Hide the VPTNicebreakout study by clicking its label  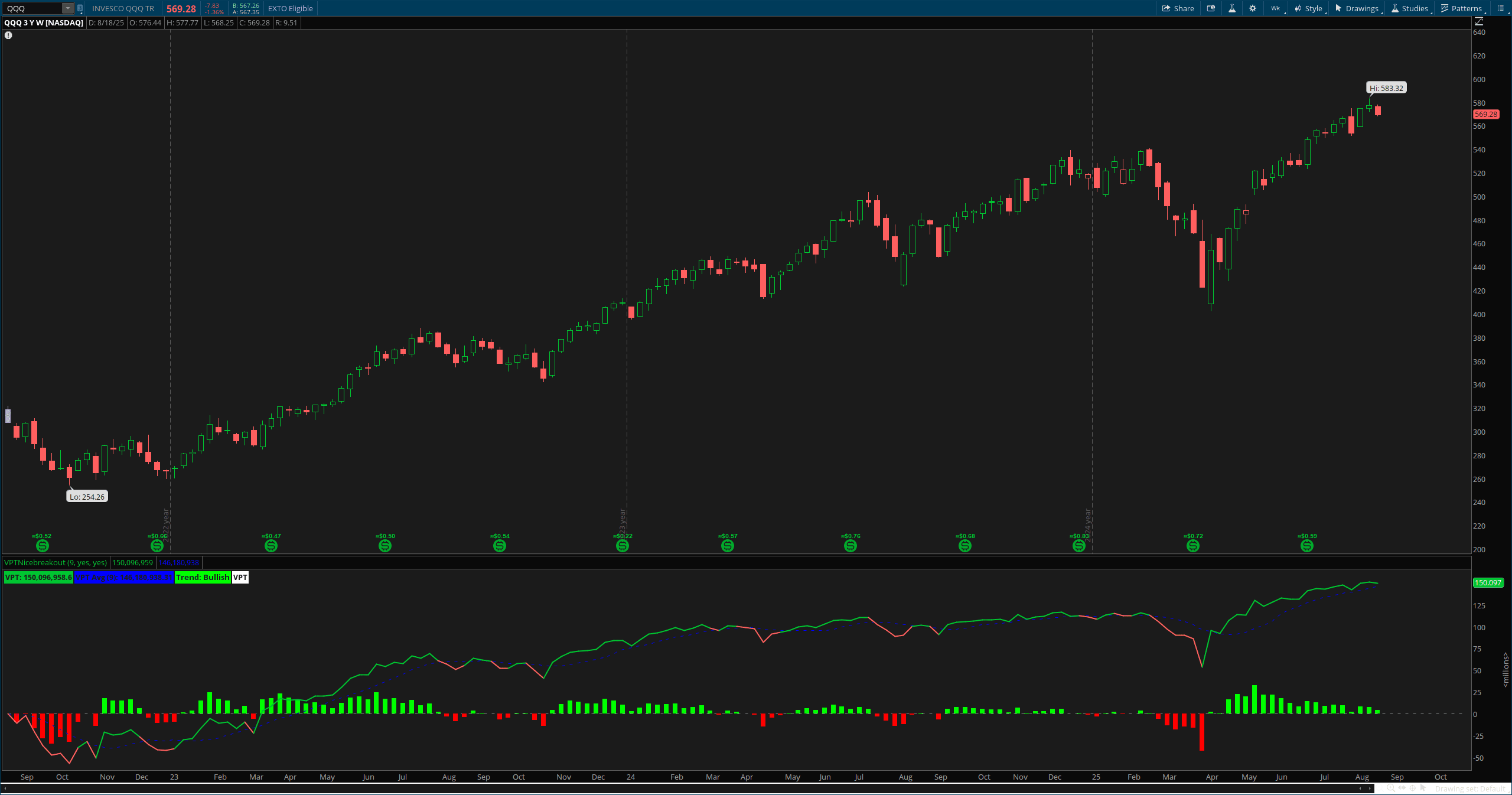click(x=56, y=562)
